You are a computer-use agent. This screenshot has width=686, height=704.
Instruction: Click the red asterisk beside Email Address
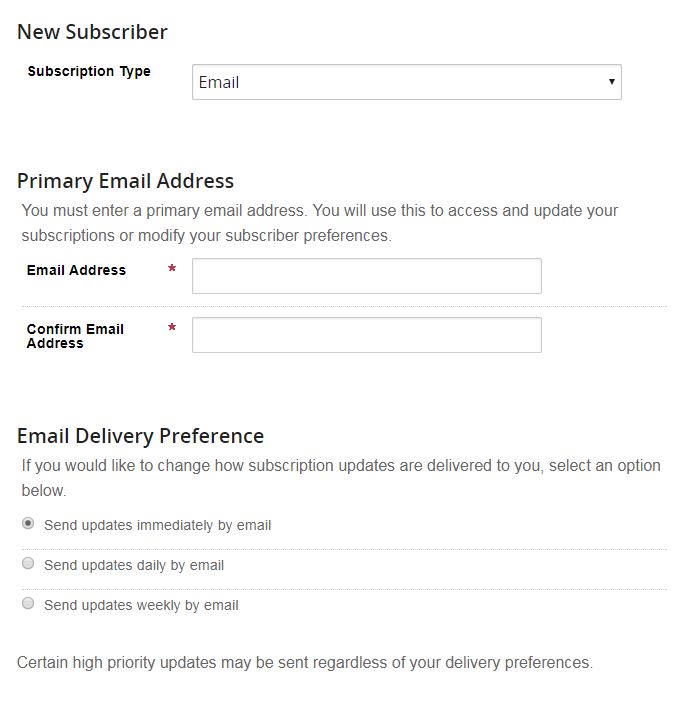pyautogui.click(x=172, y=270)
